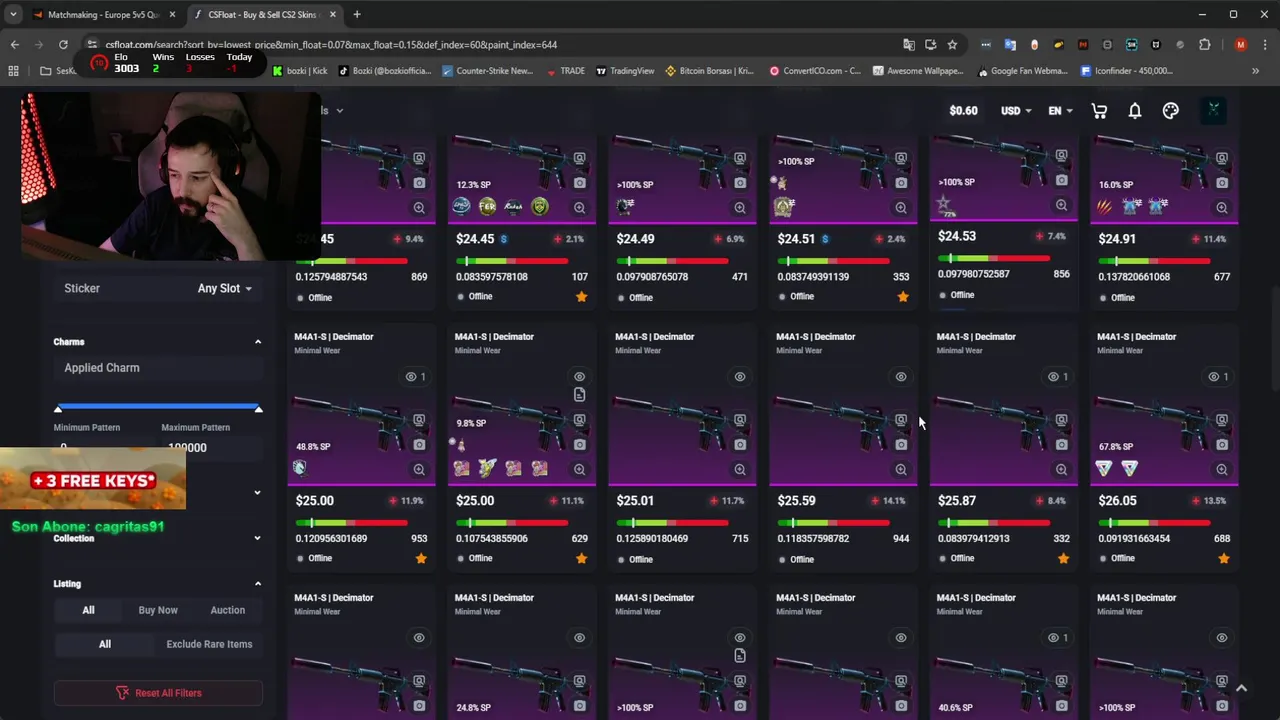Open the Chrome profile avatar M

1241,44
